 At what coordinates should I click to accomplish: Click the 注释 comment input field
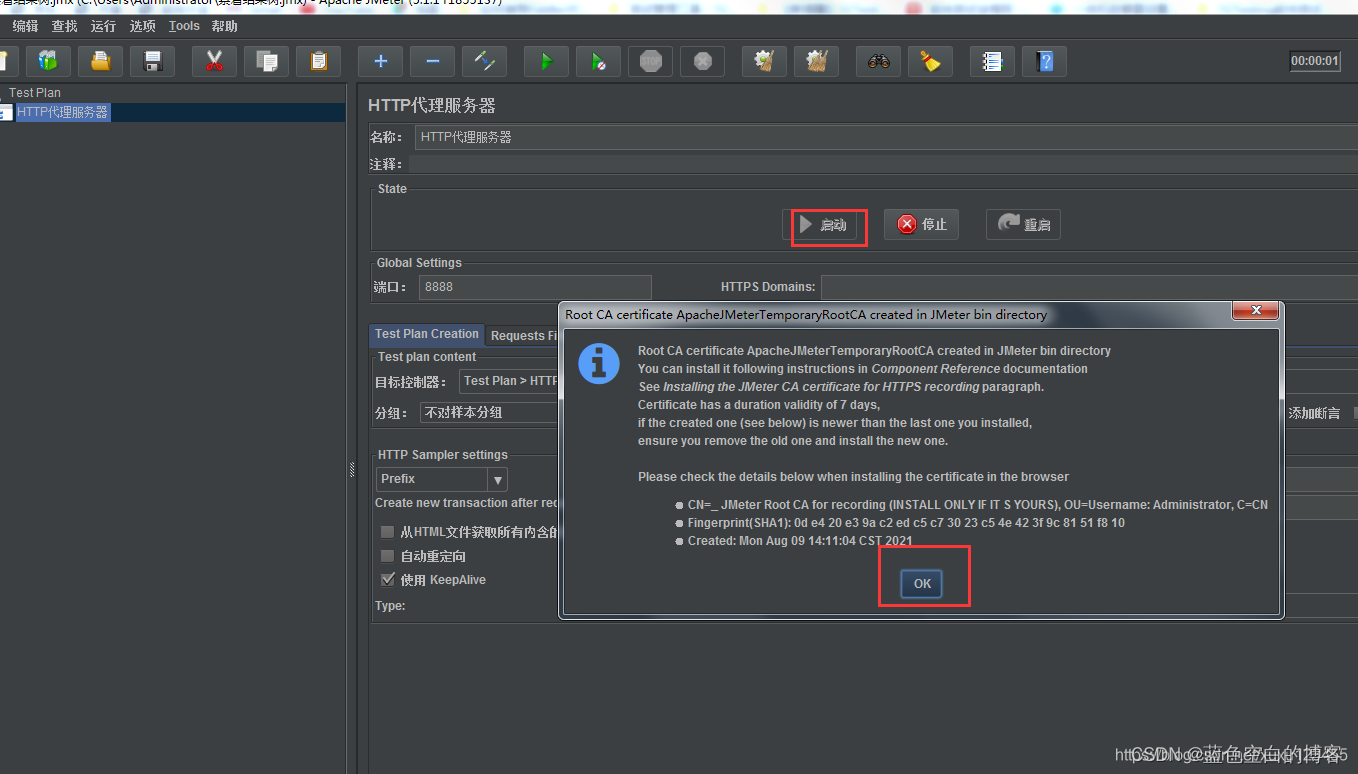[x=883, y=164]
